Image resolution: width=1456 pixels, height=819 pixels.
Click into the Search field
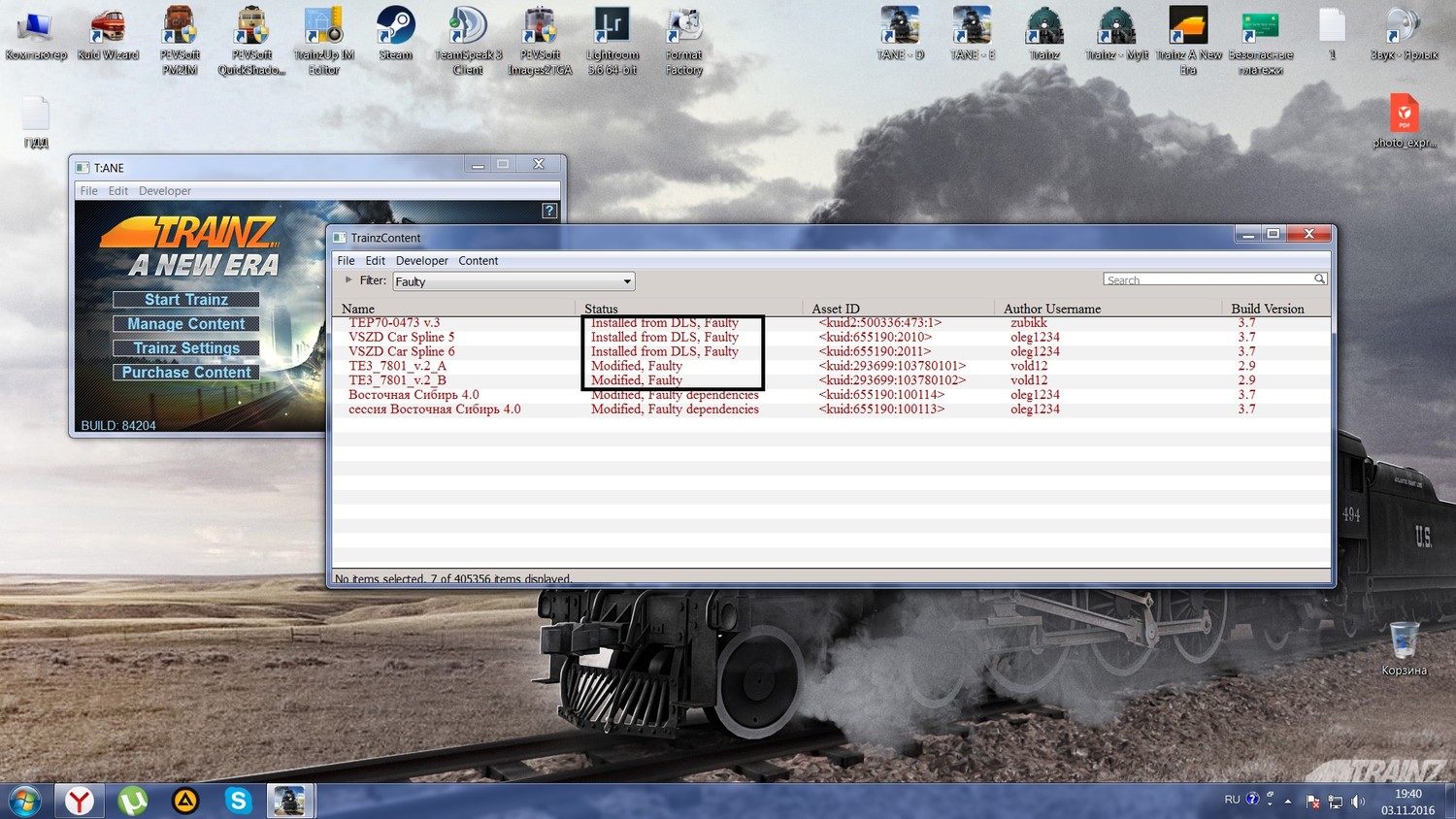click(x=1208, y=279)
